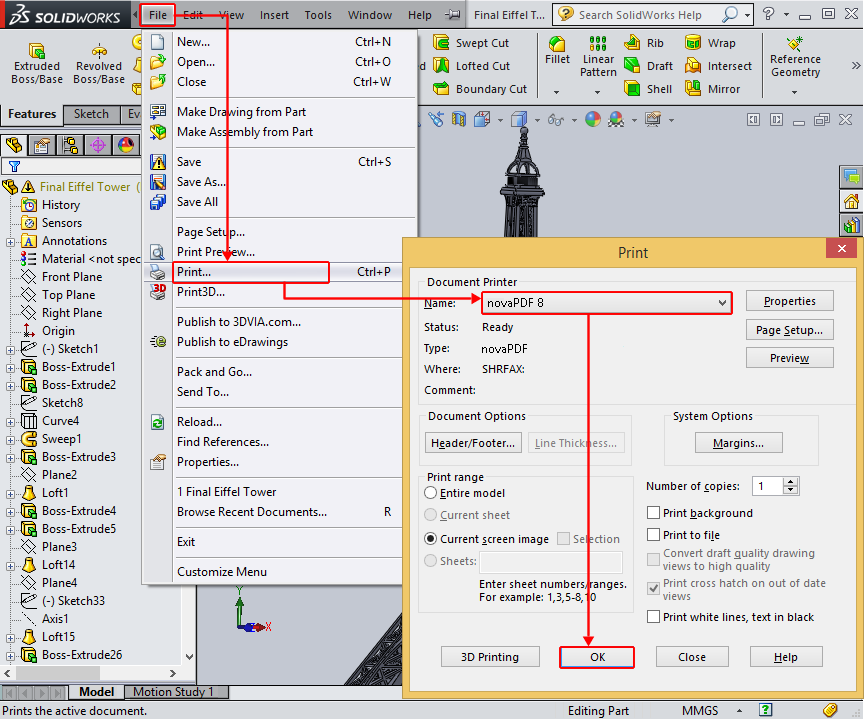Enable the Print background checkbox
This screenshot has width=864, height=719.
coord(653,513)
